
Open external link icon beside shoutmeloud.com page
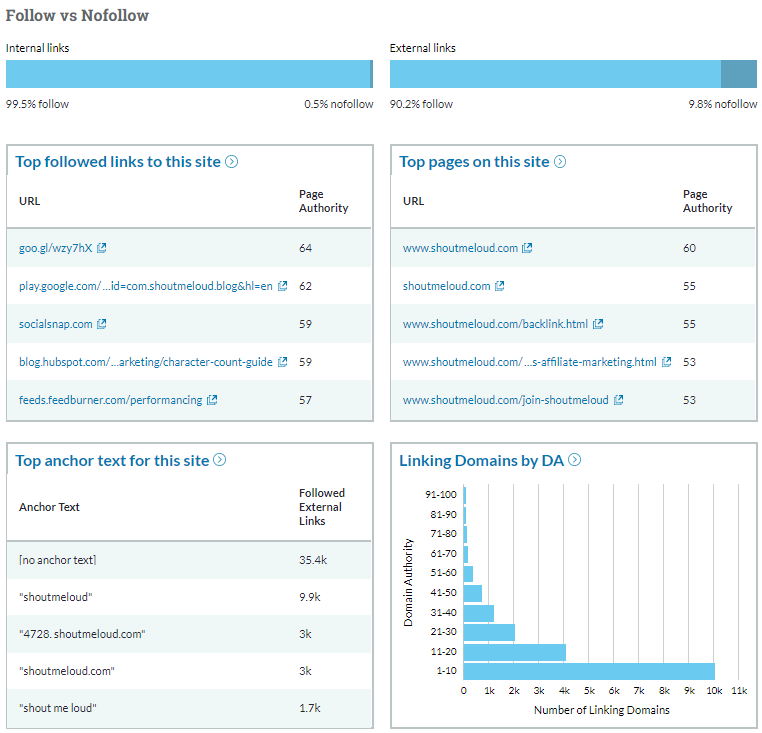click(500, 286)
